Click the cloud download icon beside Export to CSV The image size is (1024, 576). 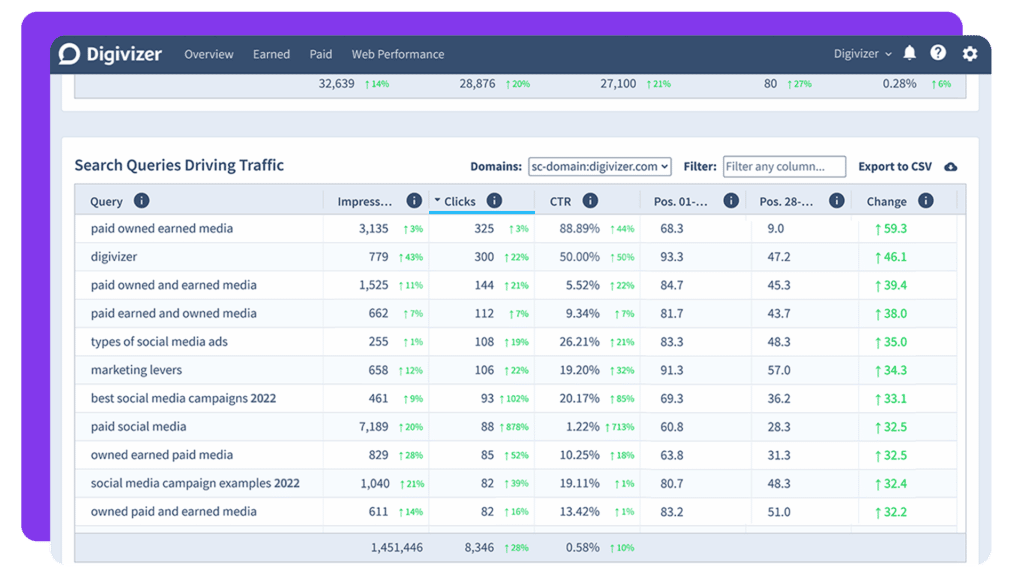click(x=950, y=167)
